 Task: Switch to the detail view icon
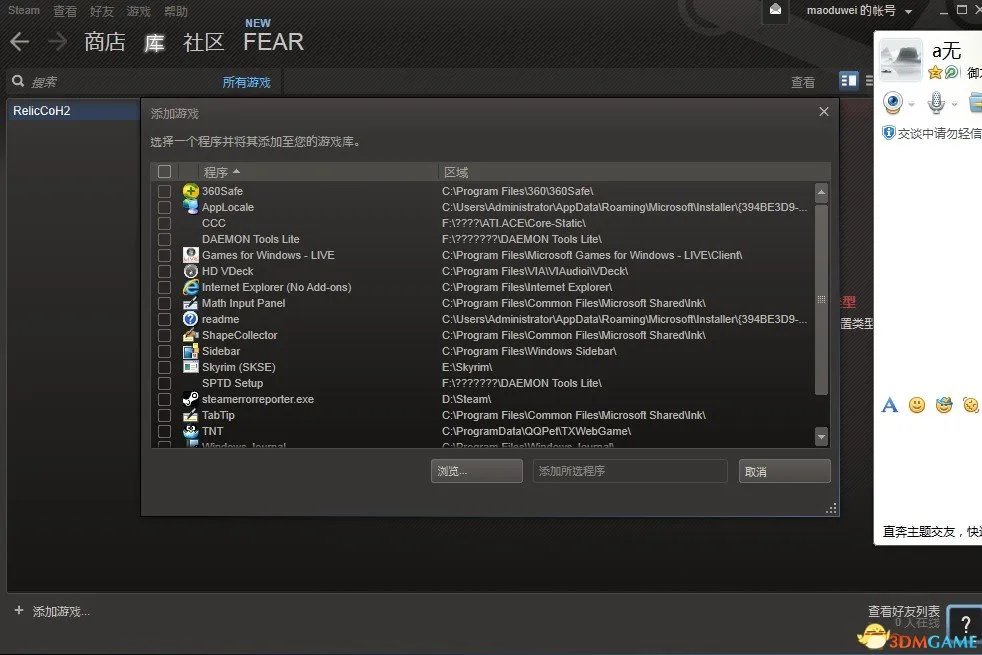tap(849, 81)
